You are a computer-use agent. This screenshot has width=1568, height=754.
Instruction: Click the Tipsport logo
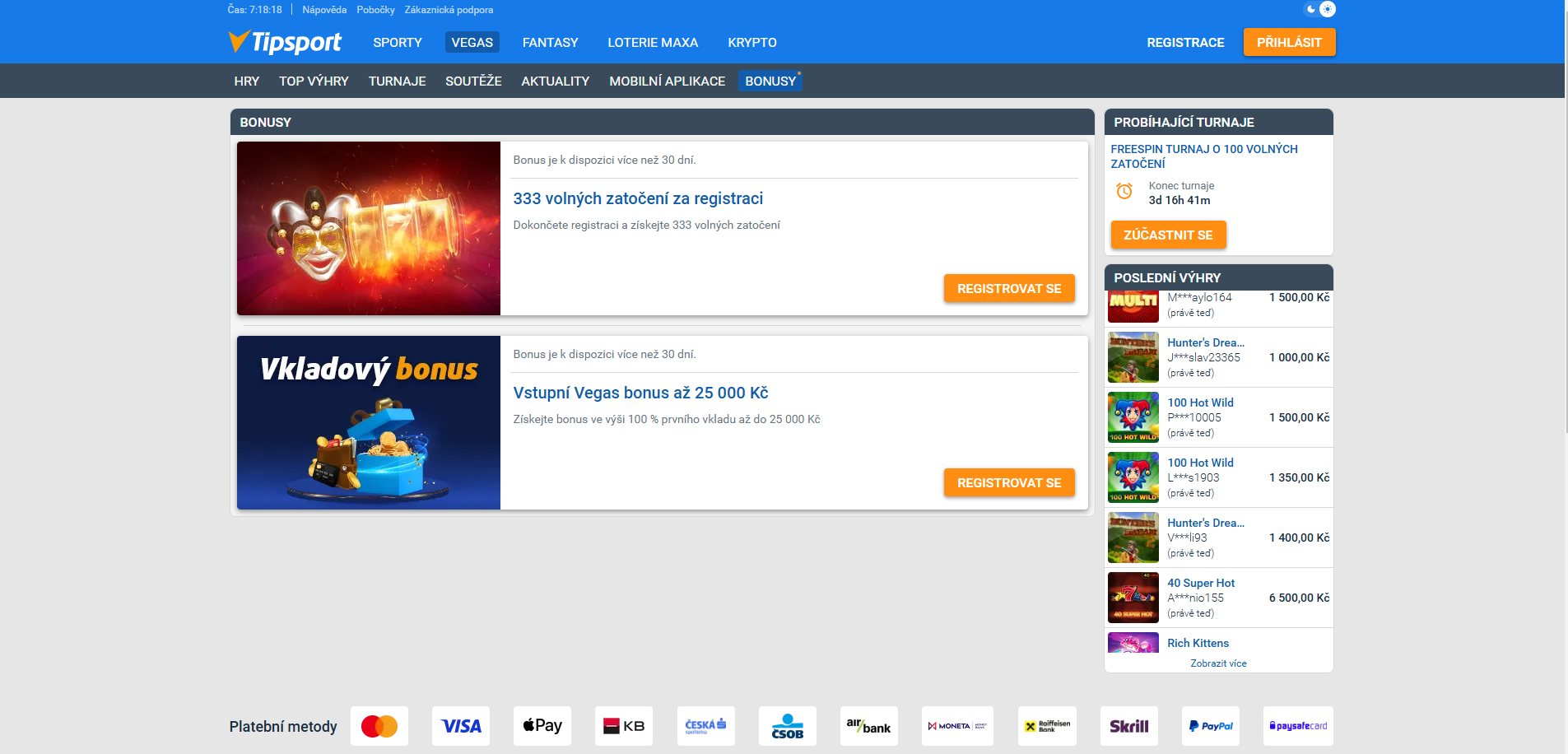pyautogui.click(x=285, y=42)
